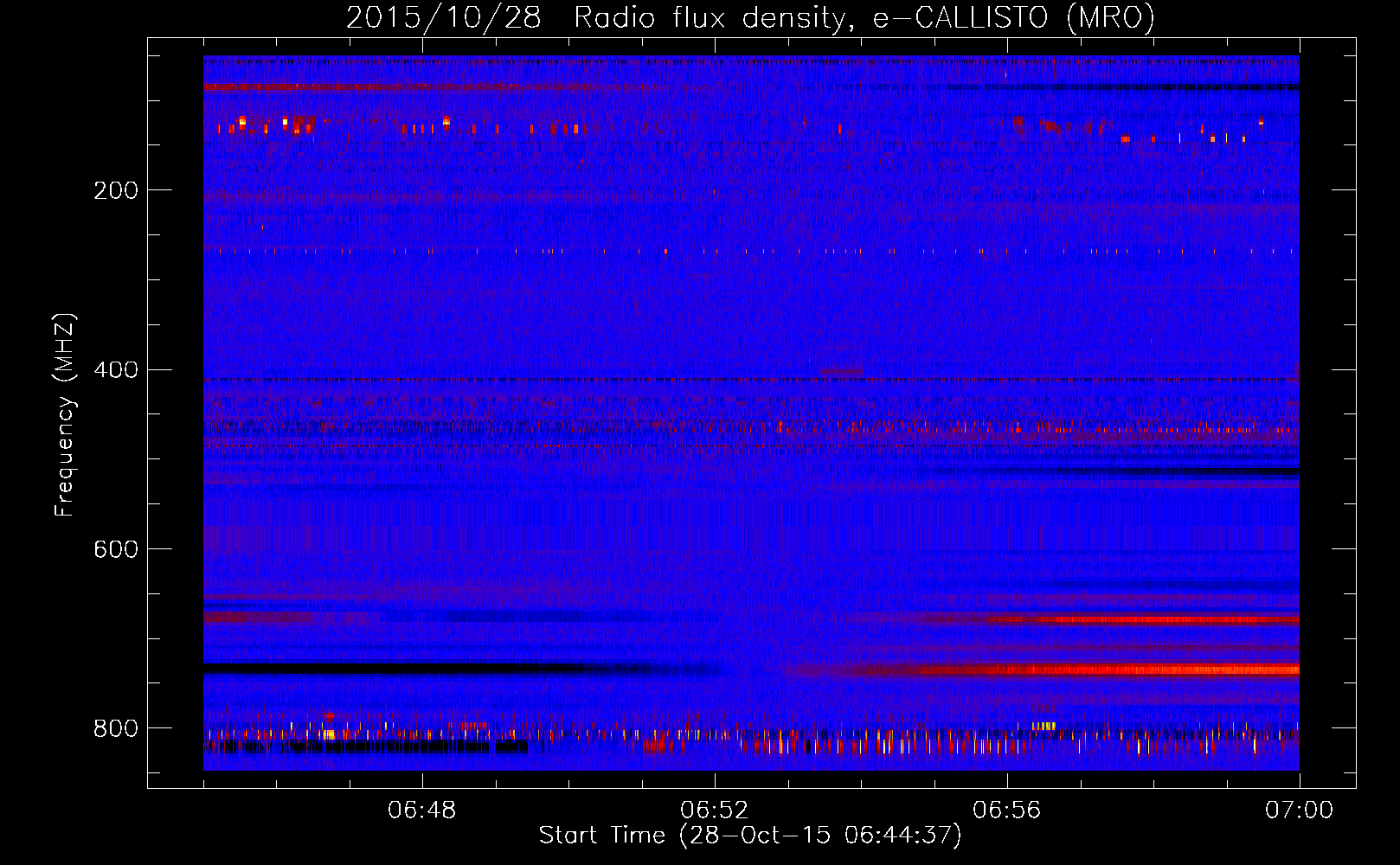Click the "Start Time (28-Oct-15 06:44:37)" axis label

[750, 836]
